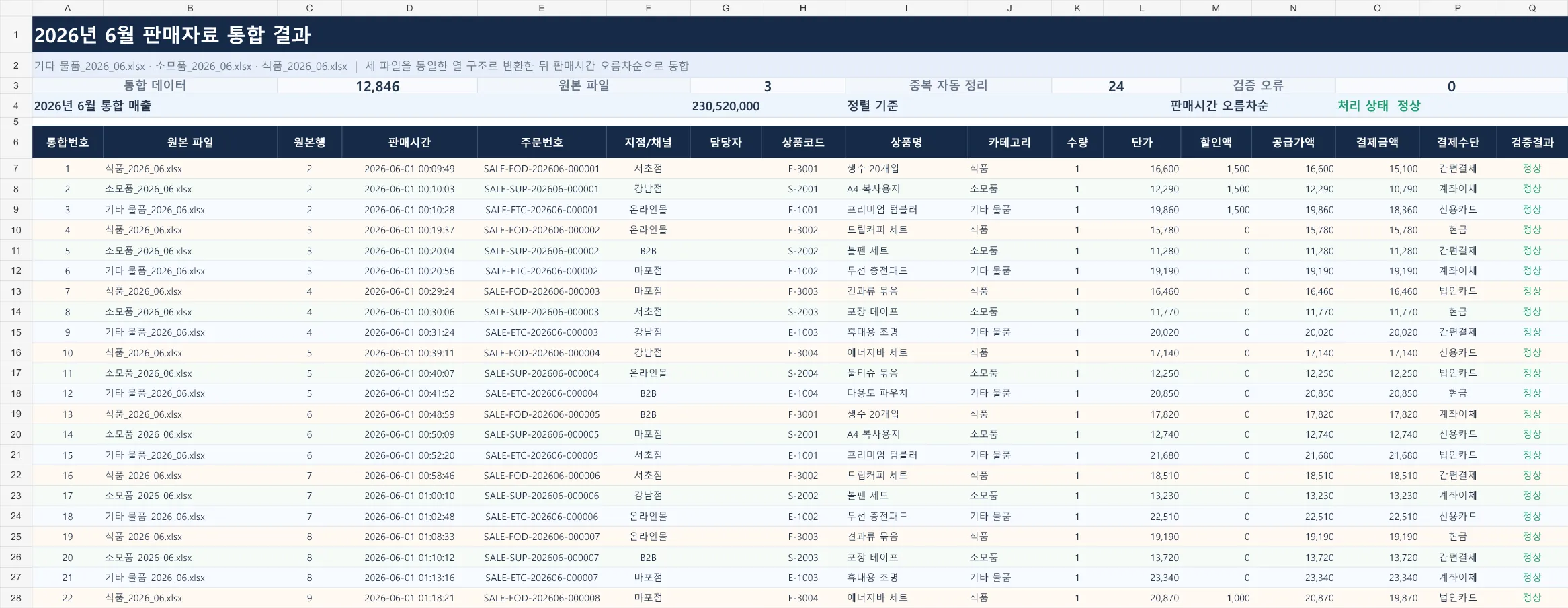This screenshot has height=608, width=1568.
Task: Click order SALE-SUP-202606-000002
Action: tap(542, 251)
